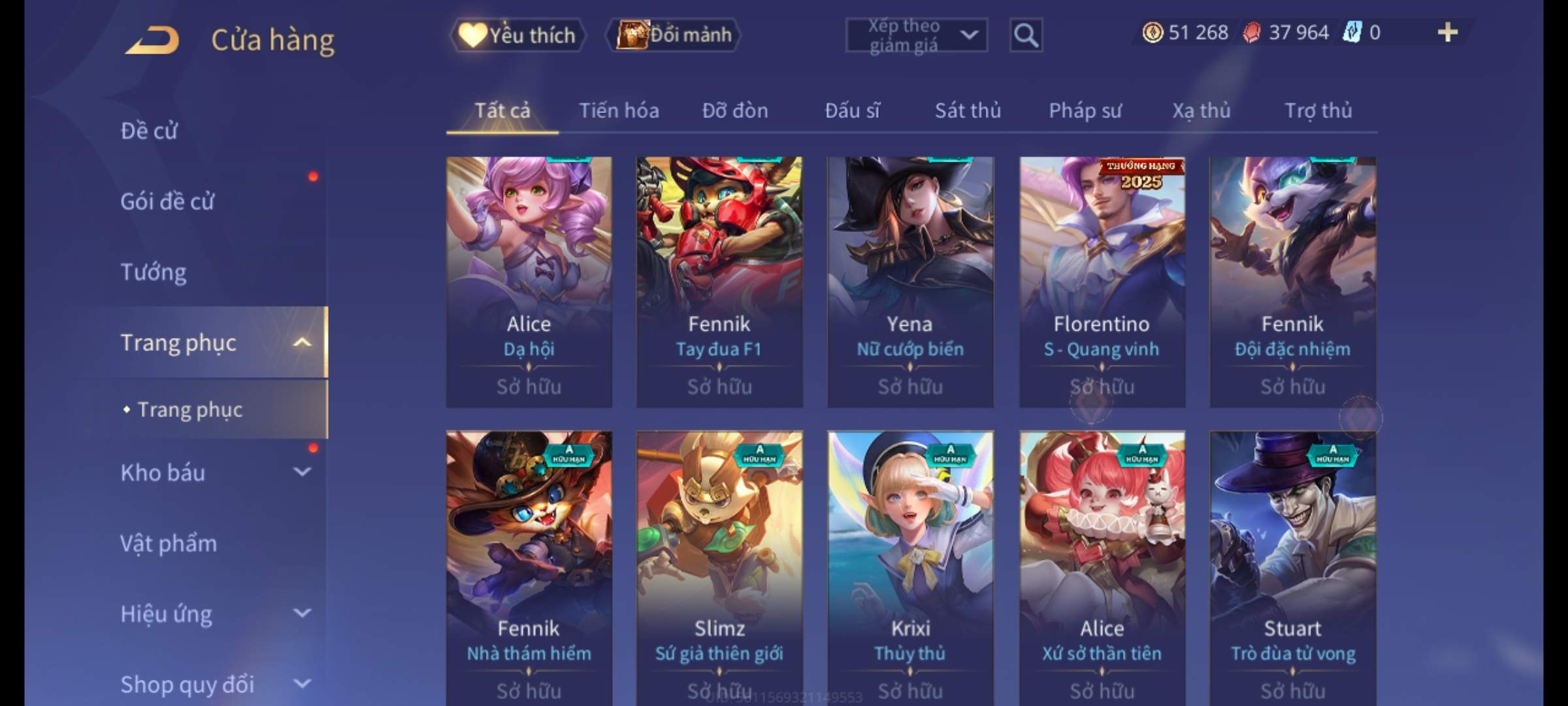Expand the Kho báu sidebar section
This screenshot has height=706, width=1568.
302,471
